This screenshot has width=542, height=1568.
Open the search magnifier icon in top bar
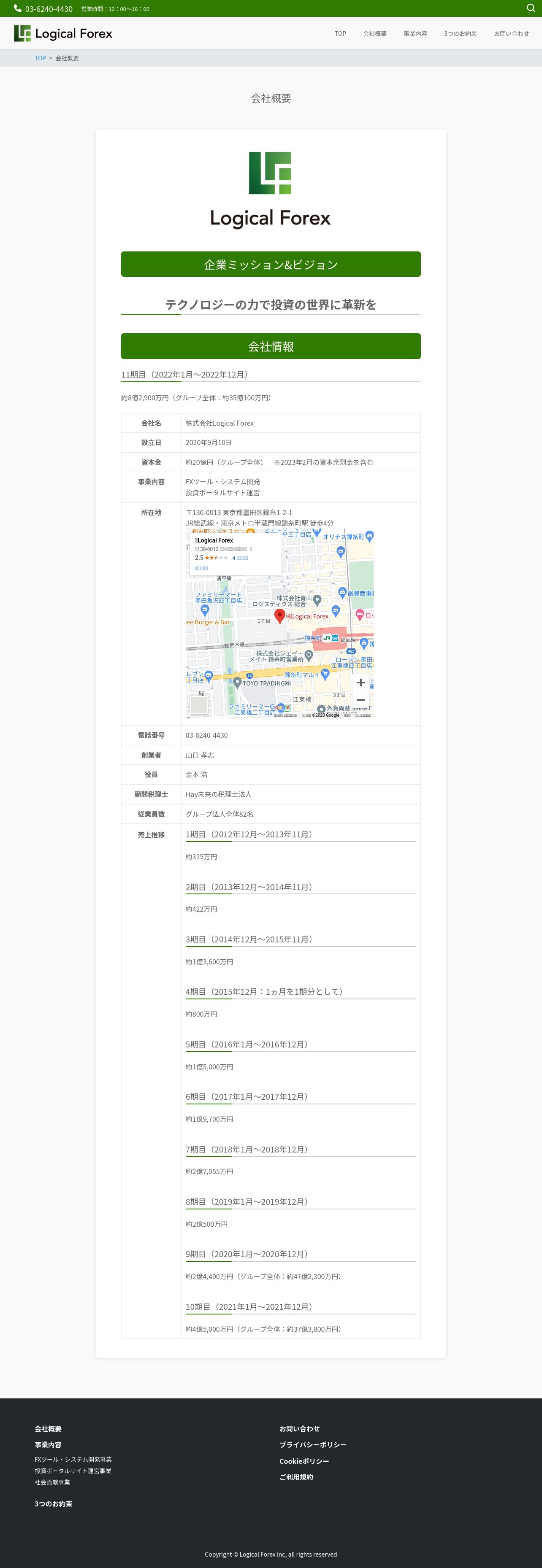[531, 8]
